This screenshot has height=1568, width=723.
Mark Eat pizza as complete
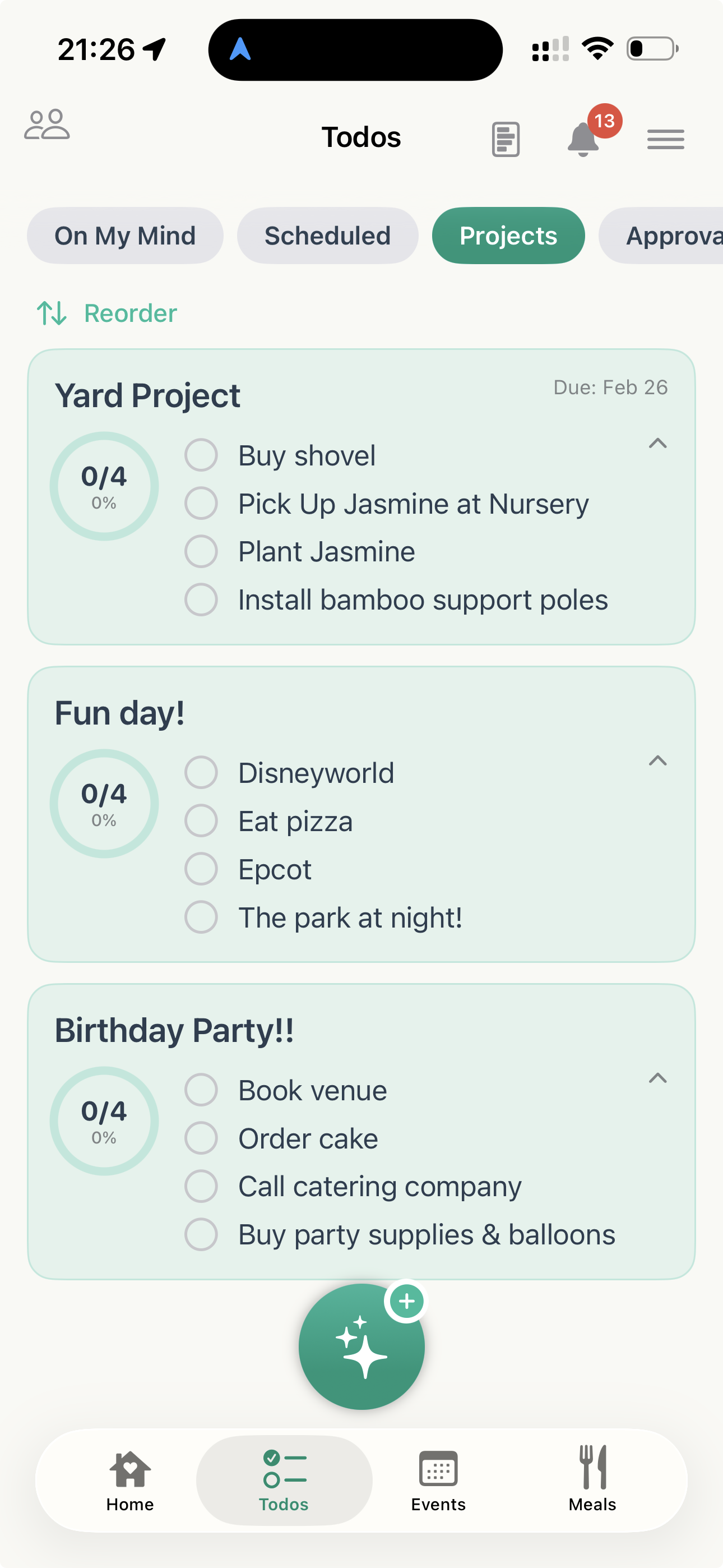(x=201, y=820)
